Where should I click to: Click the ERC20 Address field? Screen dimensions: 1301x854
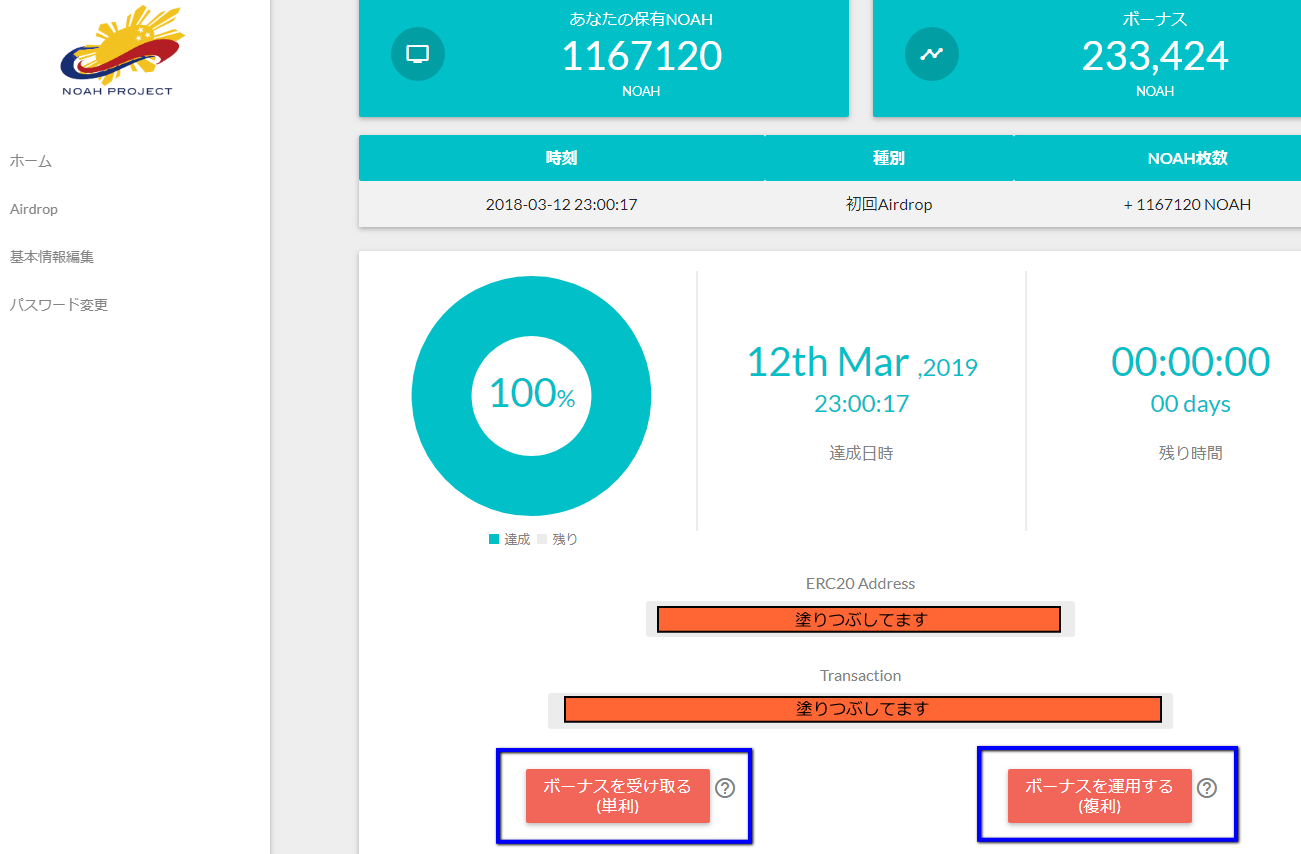tap(859, 619)
